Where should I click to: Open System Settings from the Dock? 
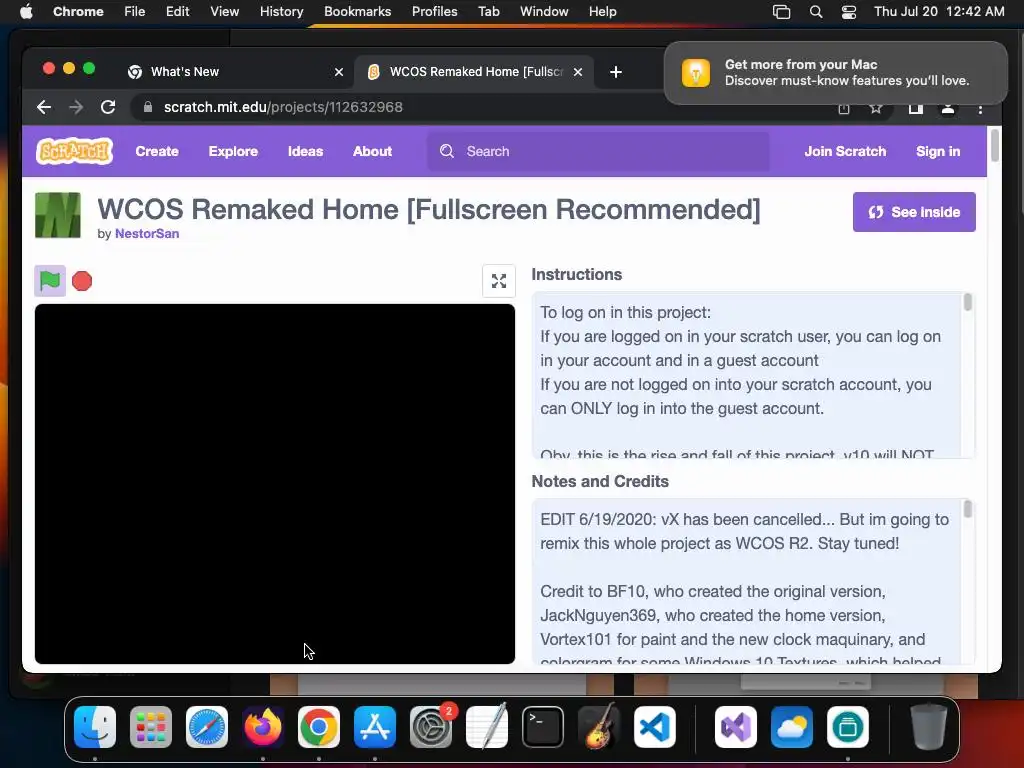coord(431,727)
